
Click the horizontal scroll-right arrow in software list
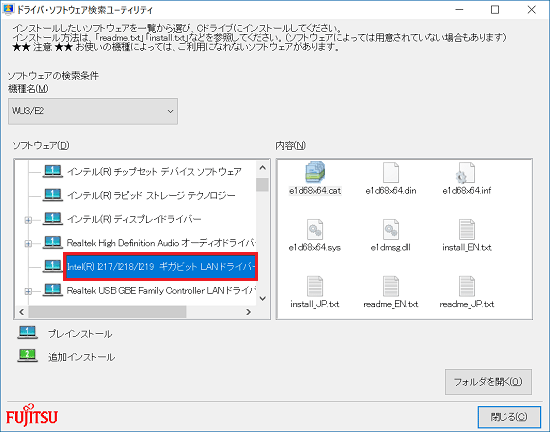(249, 312)
